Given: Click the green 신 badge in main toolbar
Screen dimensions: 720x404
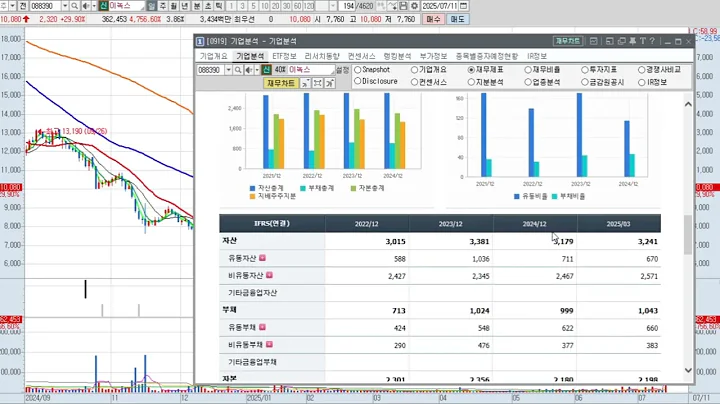Looking at the screenshot, I should tap(103, 6).
